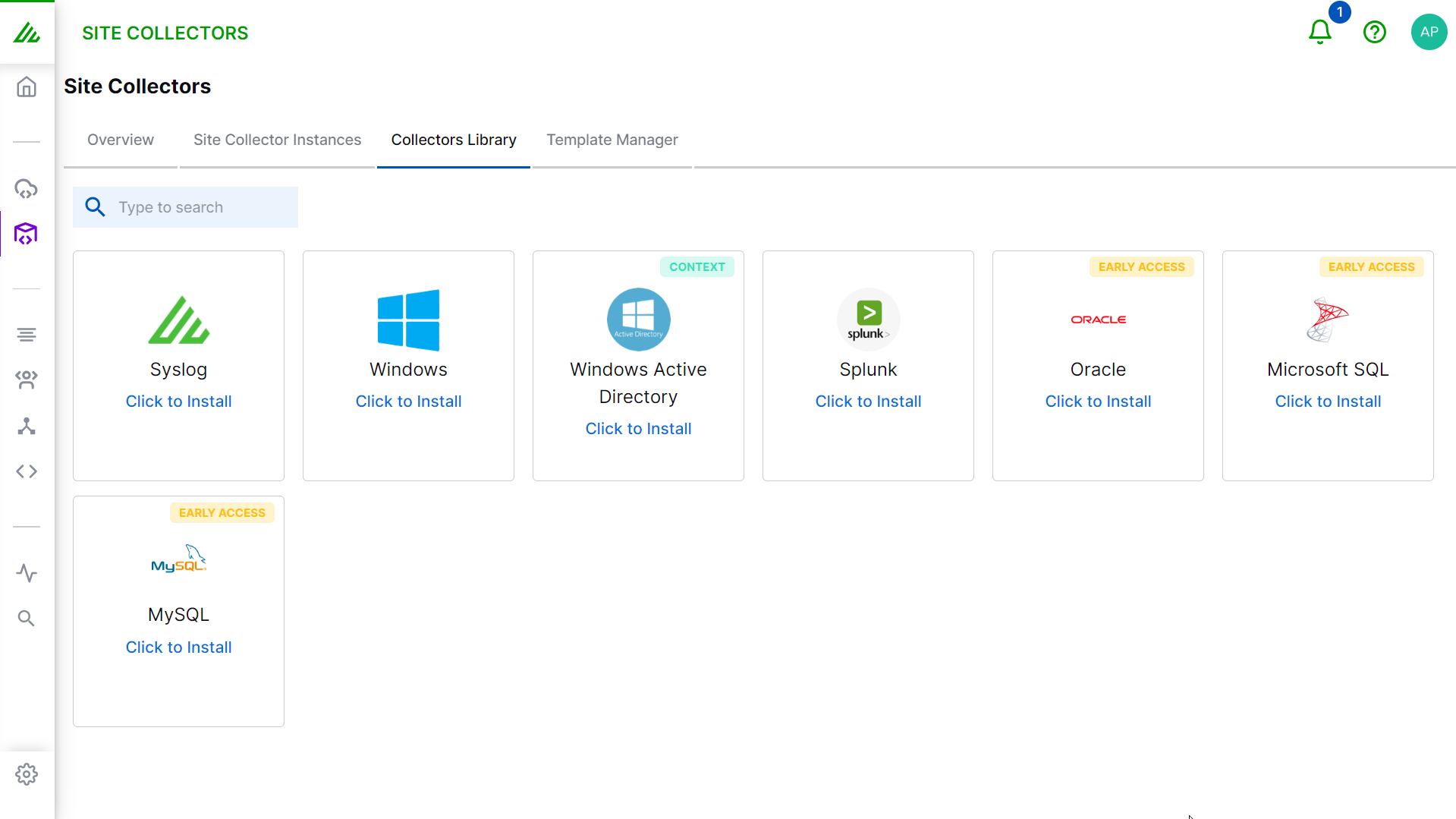Screen dimensions: 1456x819
Task: Switch to the Overview tab
Action: (121, 140)
